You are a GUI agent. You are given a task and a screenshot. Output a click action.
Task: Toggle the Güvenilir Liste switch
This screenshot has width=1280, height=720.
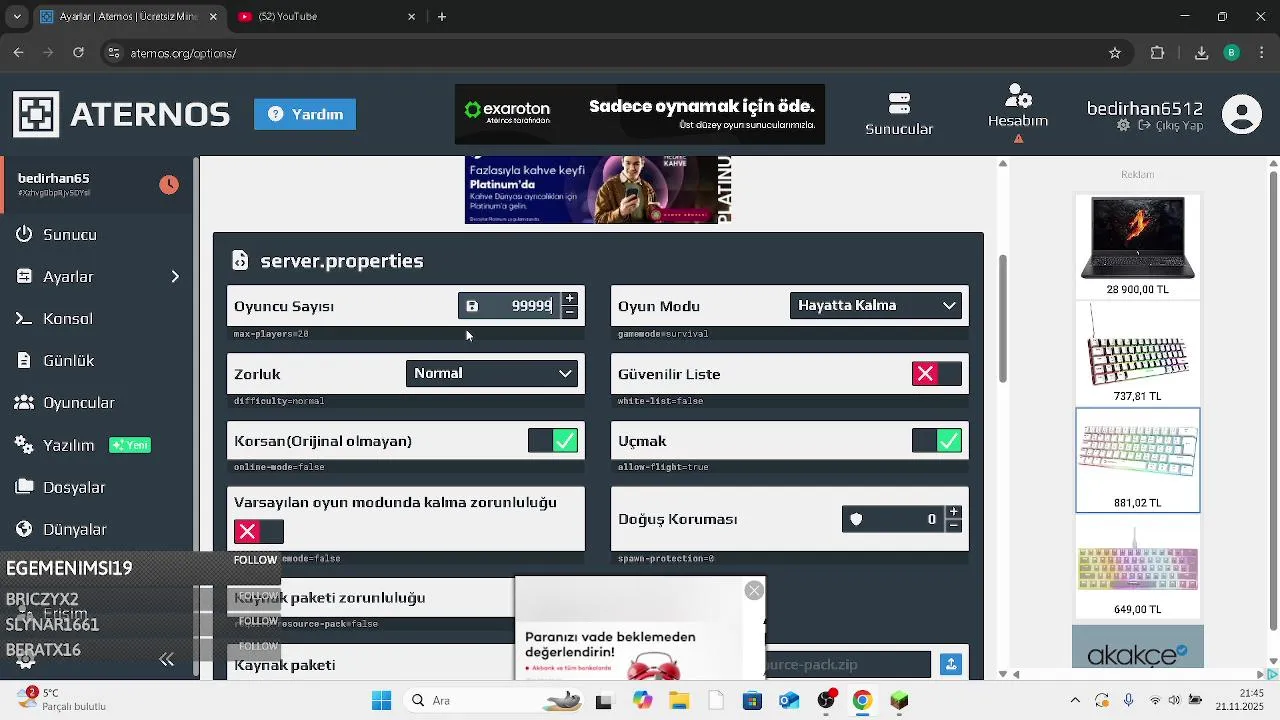[937, 374]
